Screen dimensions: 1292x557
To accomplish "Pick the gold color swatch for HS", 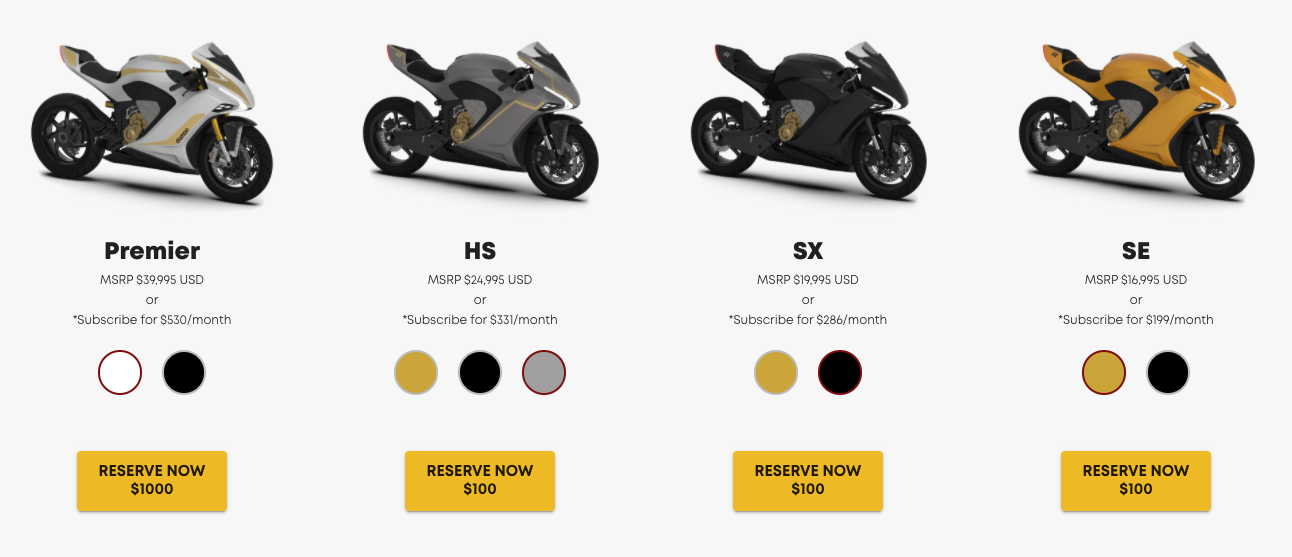I will 416,373.
